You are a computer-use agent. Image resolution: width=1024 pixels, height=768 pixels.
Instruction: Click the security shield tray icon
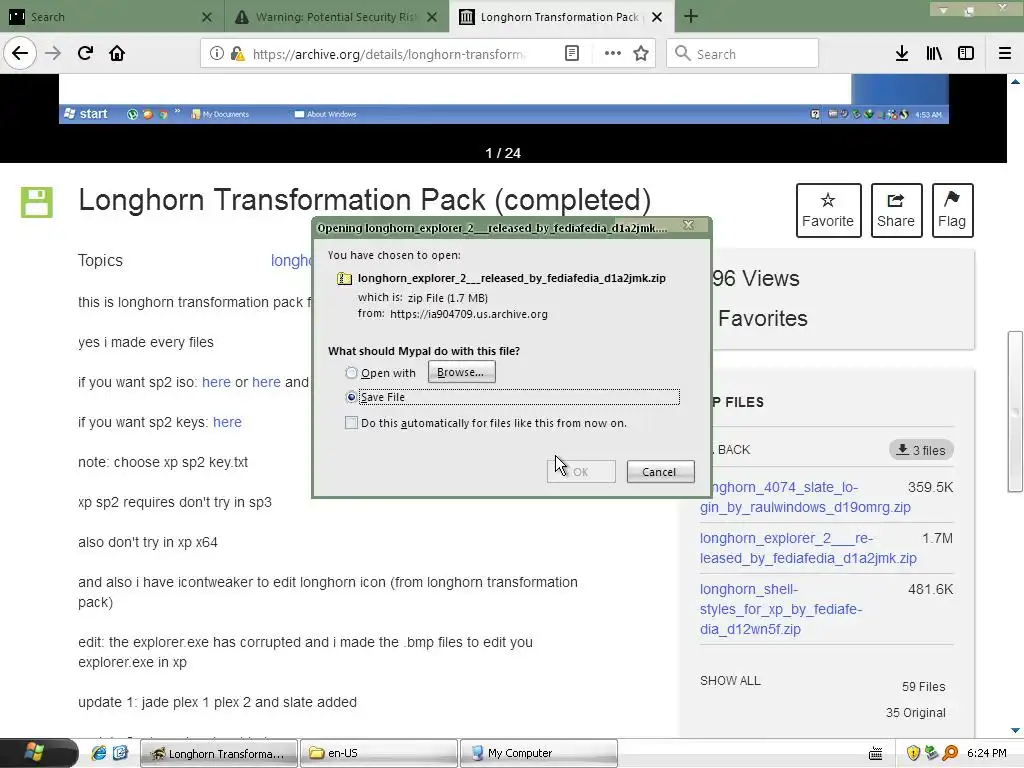pos(914,753)
